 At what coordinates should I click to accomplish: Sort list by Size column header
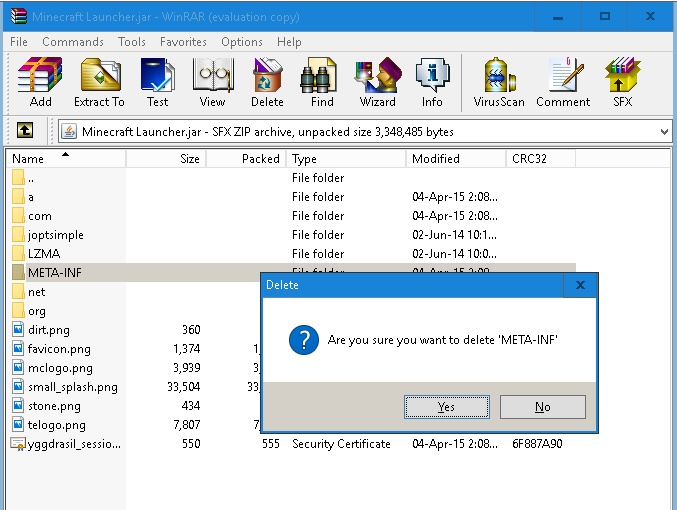[166, 158]
